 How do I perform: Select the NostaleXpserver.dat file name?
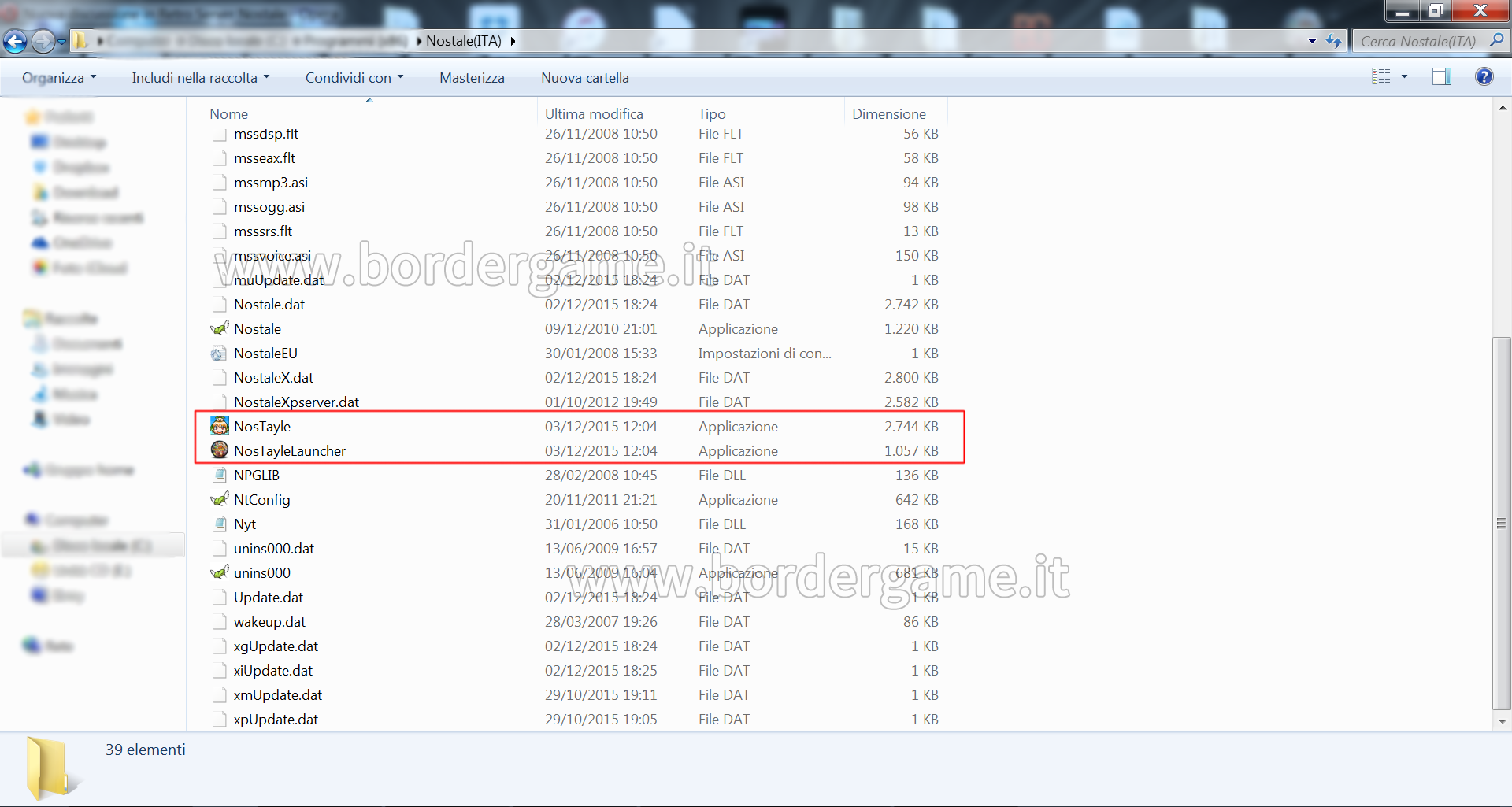tap(296, 402)
